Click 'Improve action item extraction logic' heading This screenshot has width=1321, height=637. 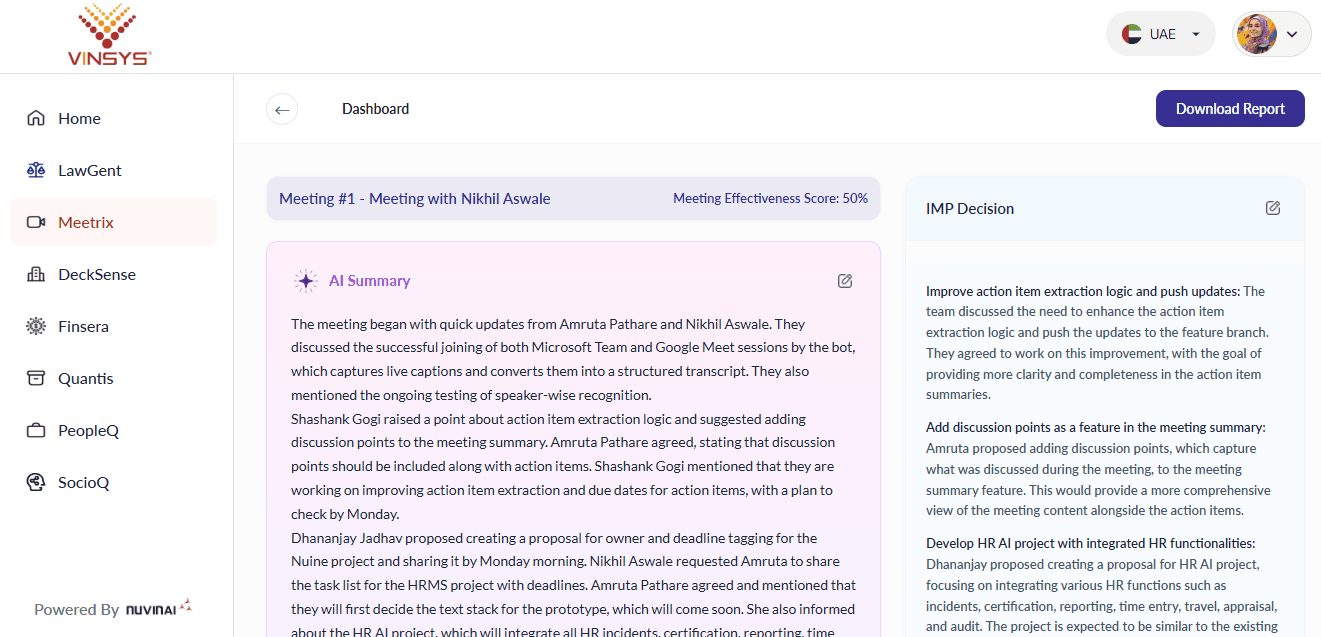(1083, 291)
